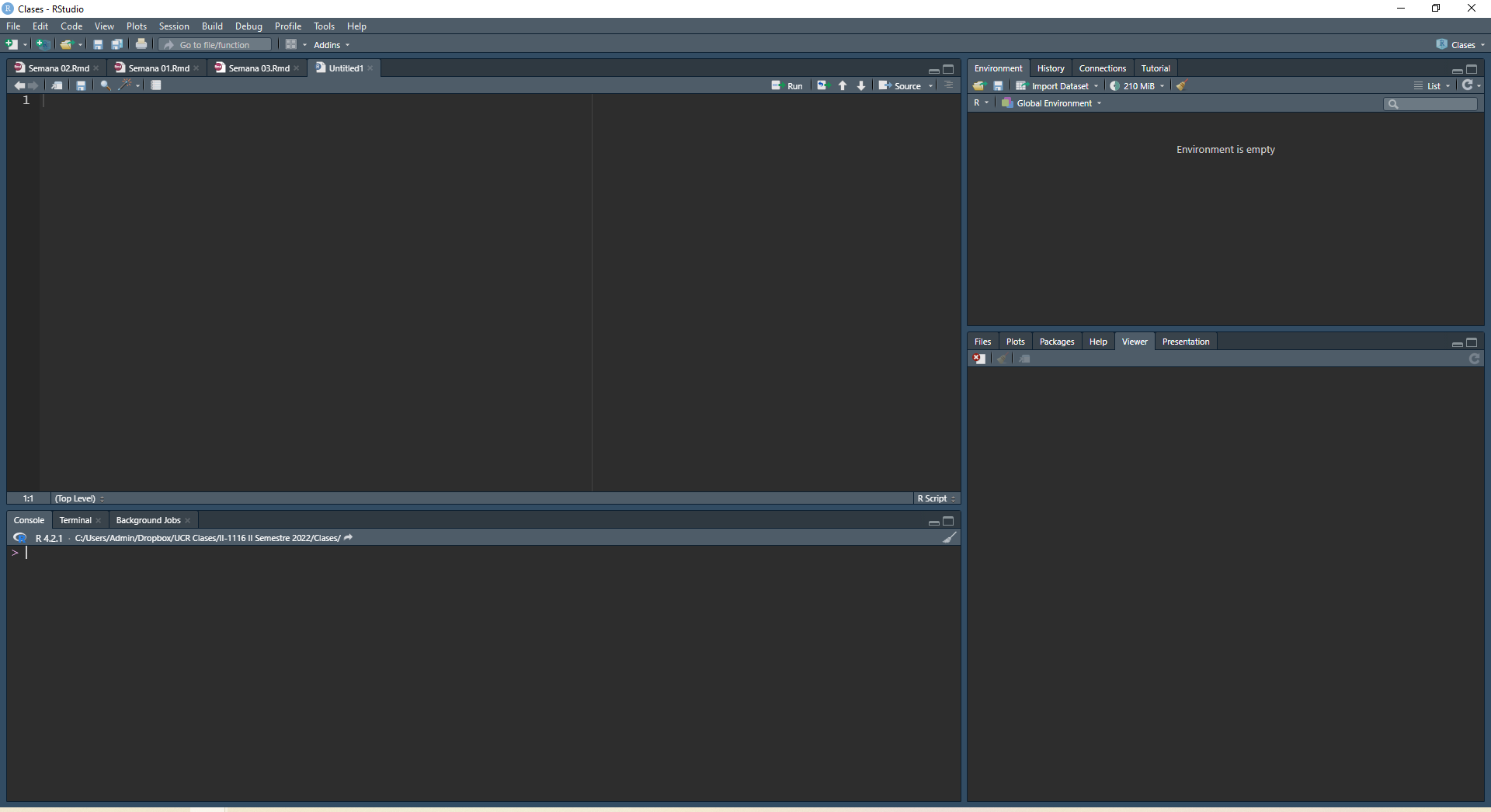Open the Session menu
The width and height of the screenshot is (1491, 812).
[174, 26]
